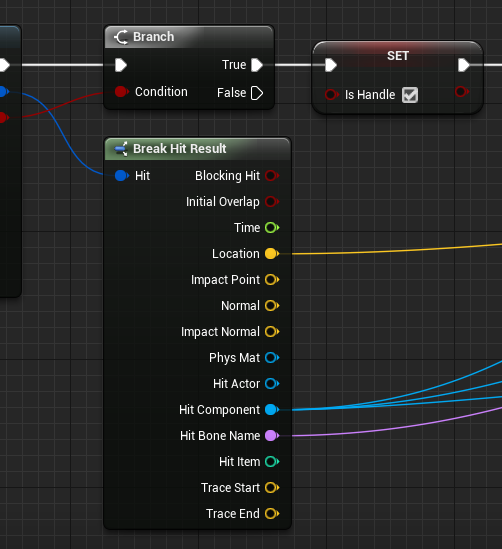The image size is (502, 549).
Task: Click the "Phys Mat" label text
Action: [235, 358]
